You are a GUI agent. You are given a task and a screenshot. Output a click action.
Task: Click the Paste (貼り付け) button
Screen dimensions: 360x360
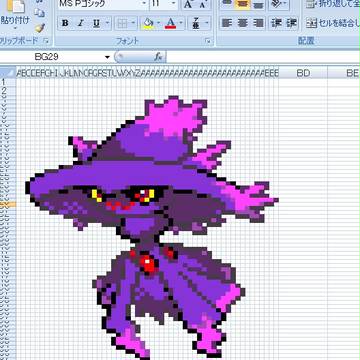(x=15, y=13)
